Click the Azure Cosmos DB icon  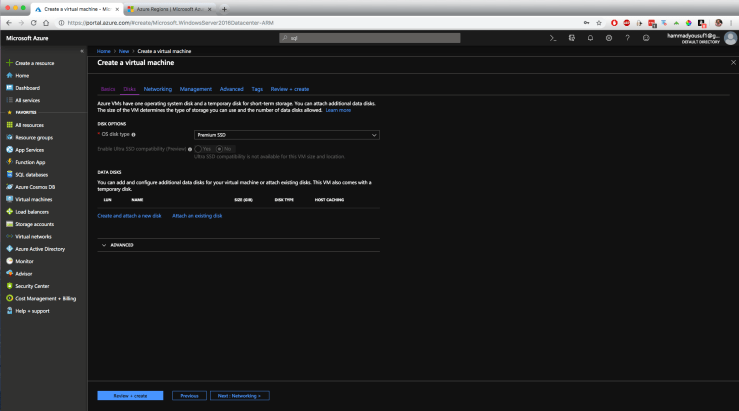[x=8, y=187]
